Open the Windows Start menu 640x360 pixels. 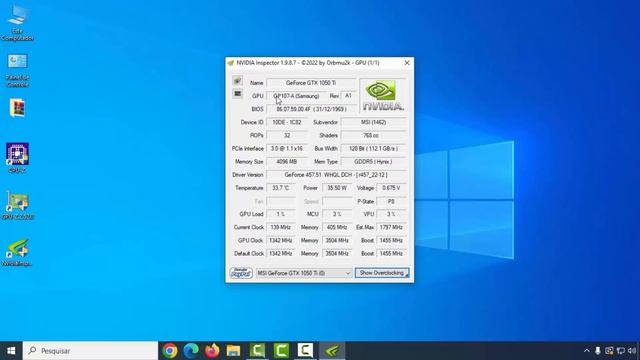pyautogui.click(x=11, y=351)
